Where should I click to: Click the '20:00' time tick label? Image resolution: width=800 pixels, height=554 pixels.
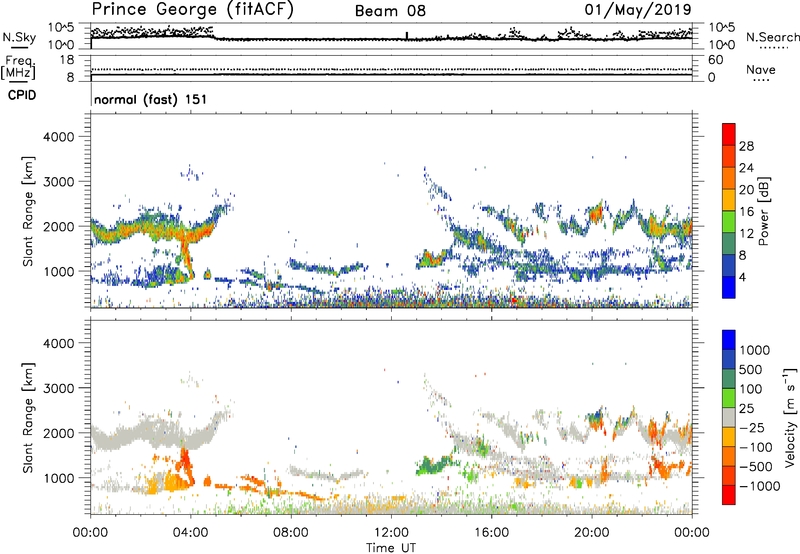591,533
